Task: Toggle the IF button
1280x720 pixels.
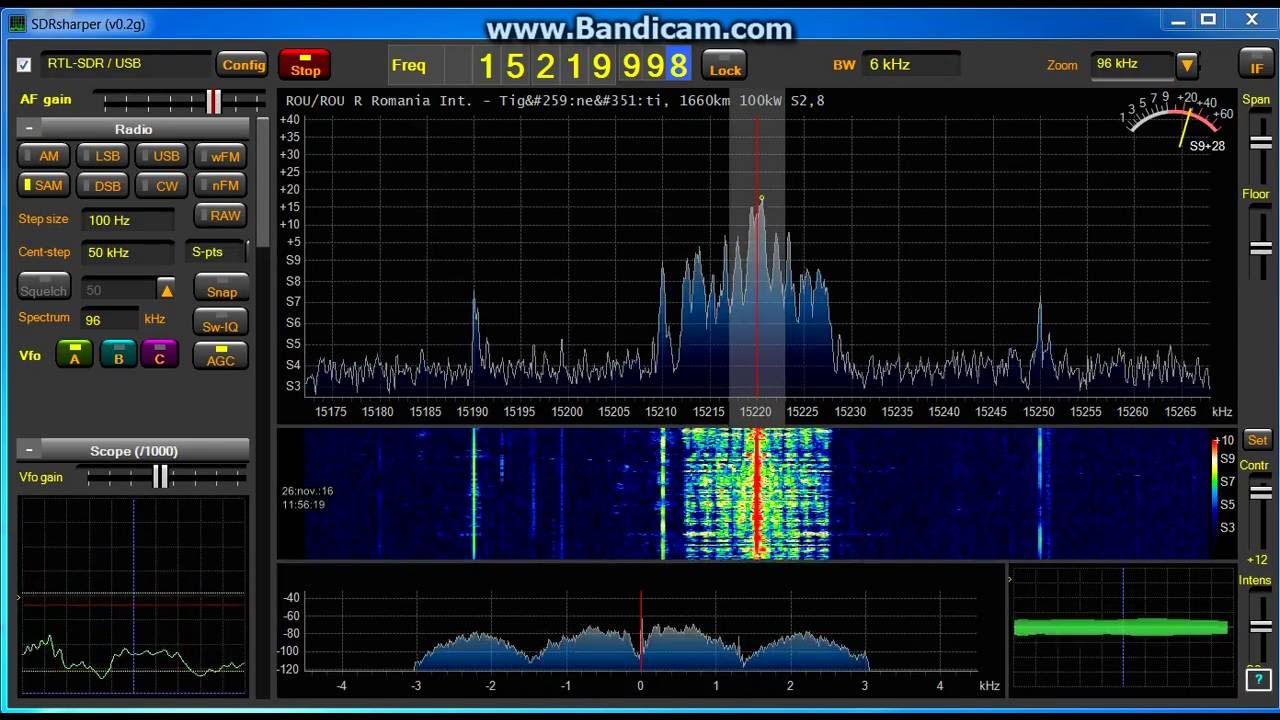Action: (1256, 65)
